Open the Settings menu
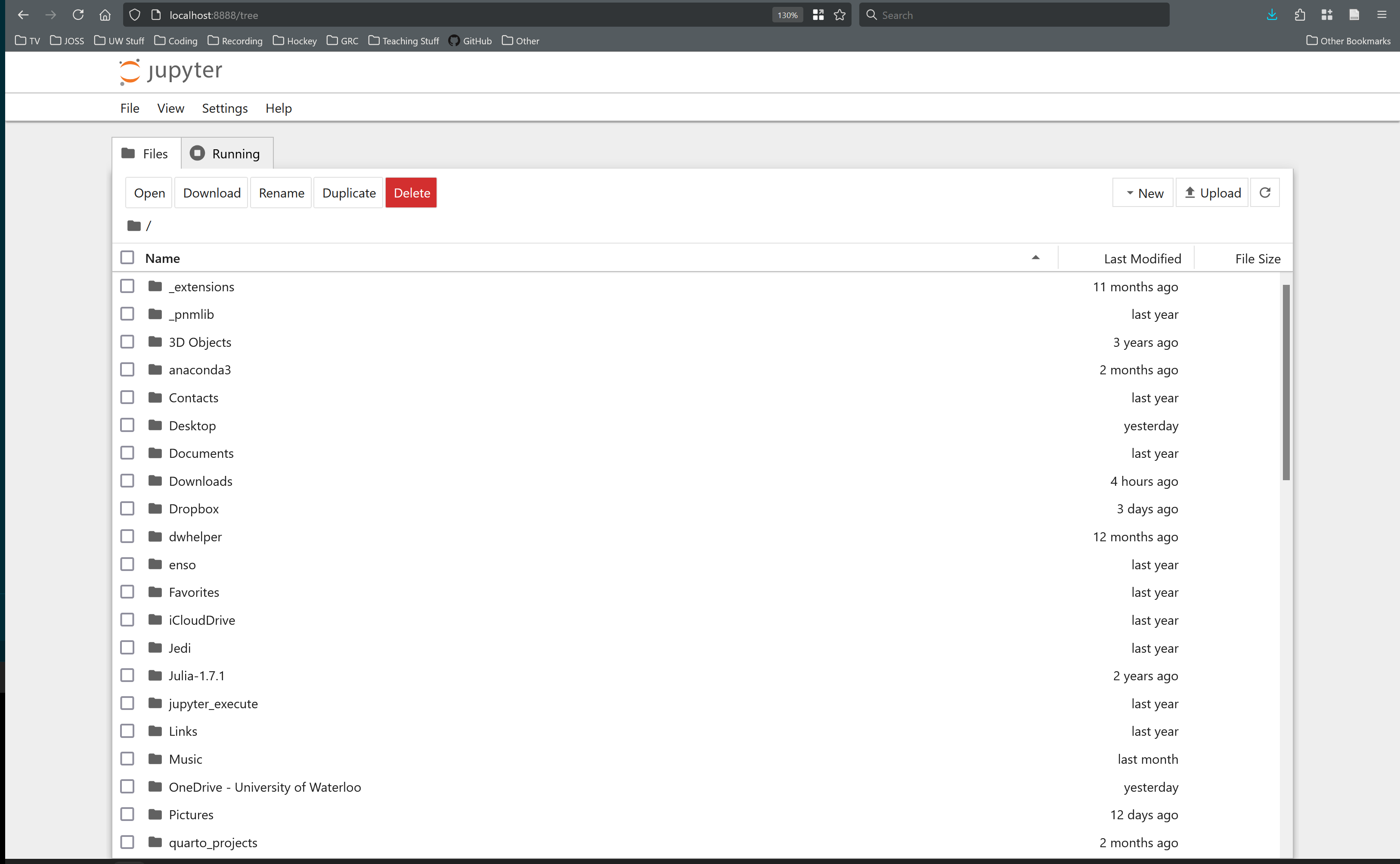 pyautogui.click(x=225, y=108)
